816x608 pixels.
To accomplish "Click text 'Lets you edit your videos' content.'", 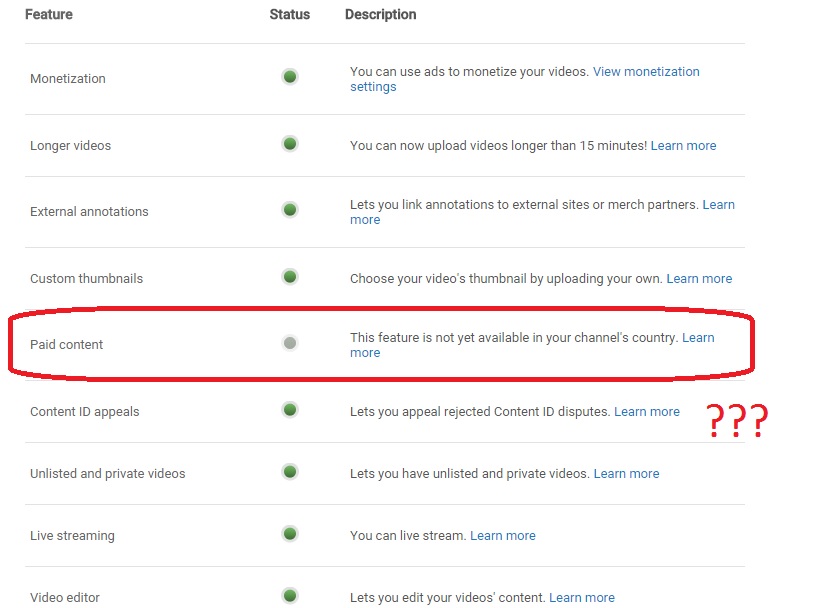I will point(448,598).
